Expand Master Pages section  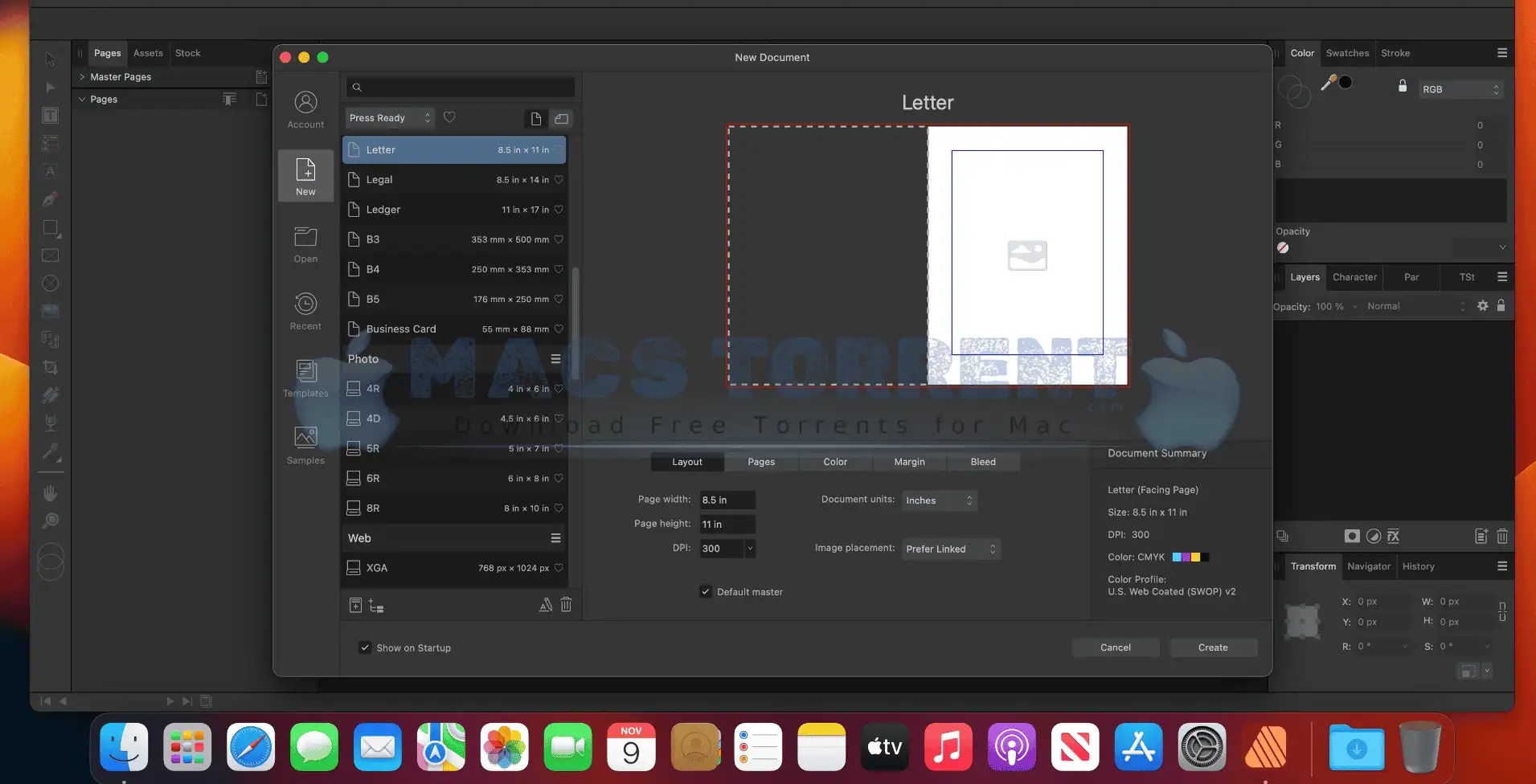click(82, 77)
